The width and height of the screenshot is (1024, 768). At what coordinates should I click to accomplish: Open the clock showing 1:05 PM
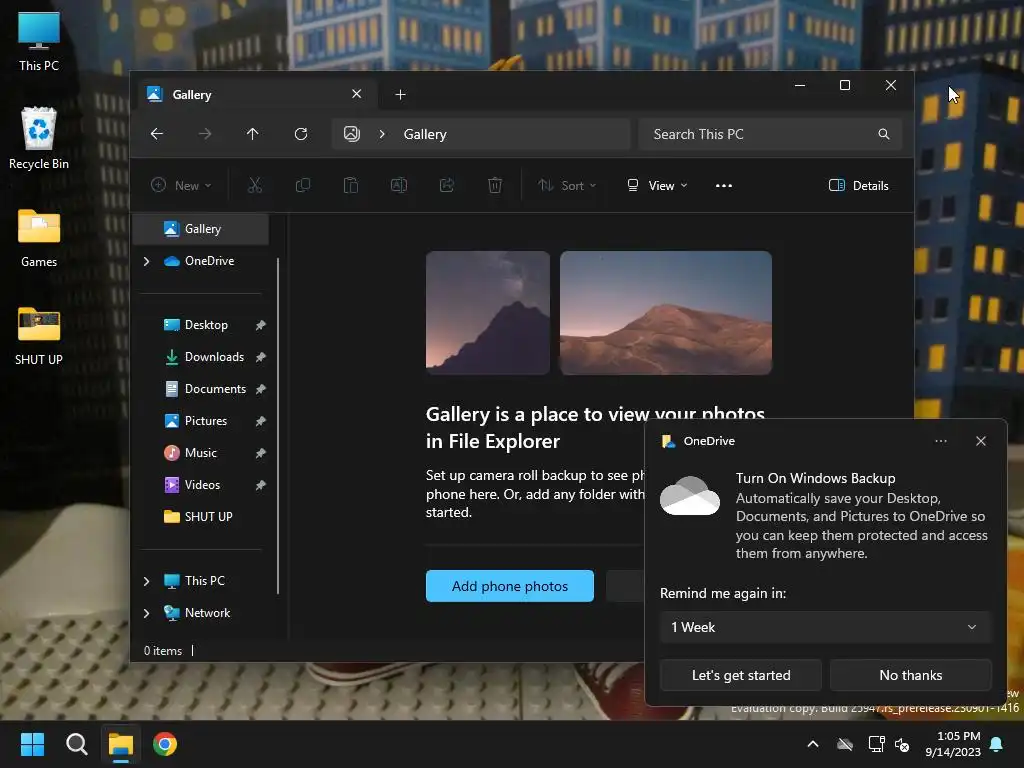click(953, 744)
